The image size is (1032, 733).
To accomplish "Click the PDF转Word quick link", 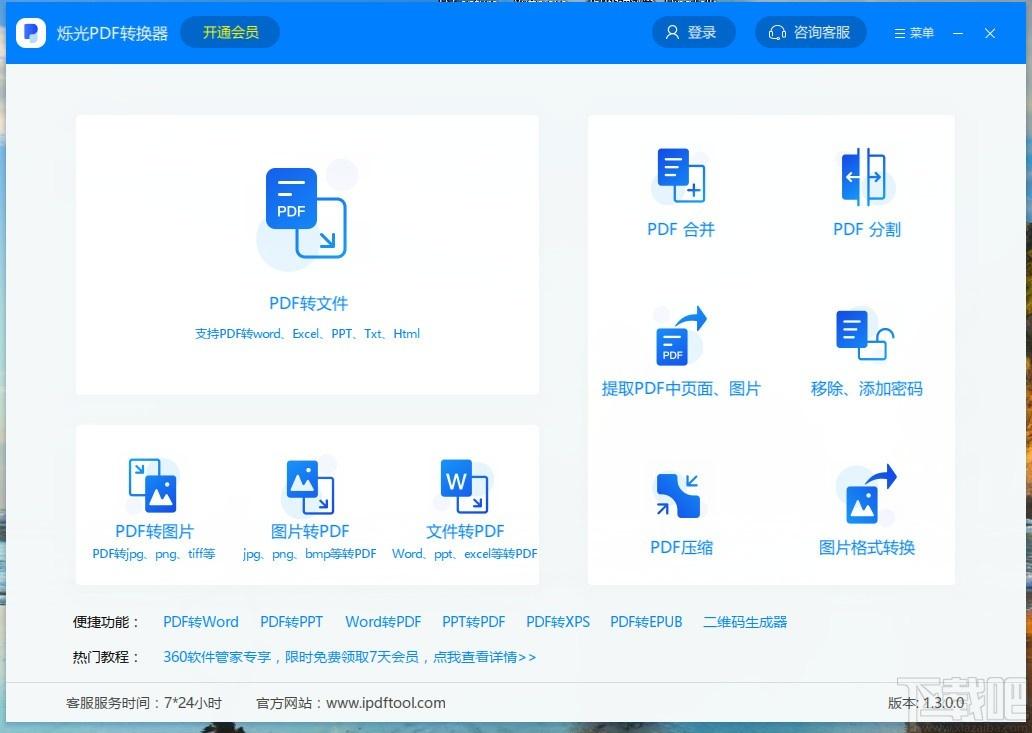I will pyautogui.click(x=201, y=622).
